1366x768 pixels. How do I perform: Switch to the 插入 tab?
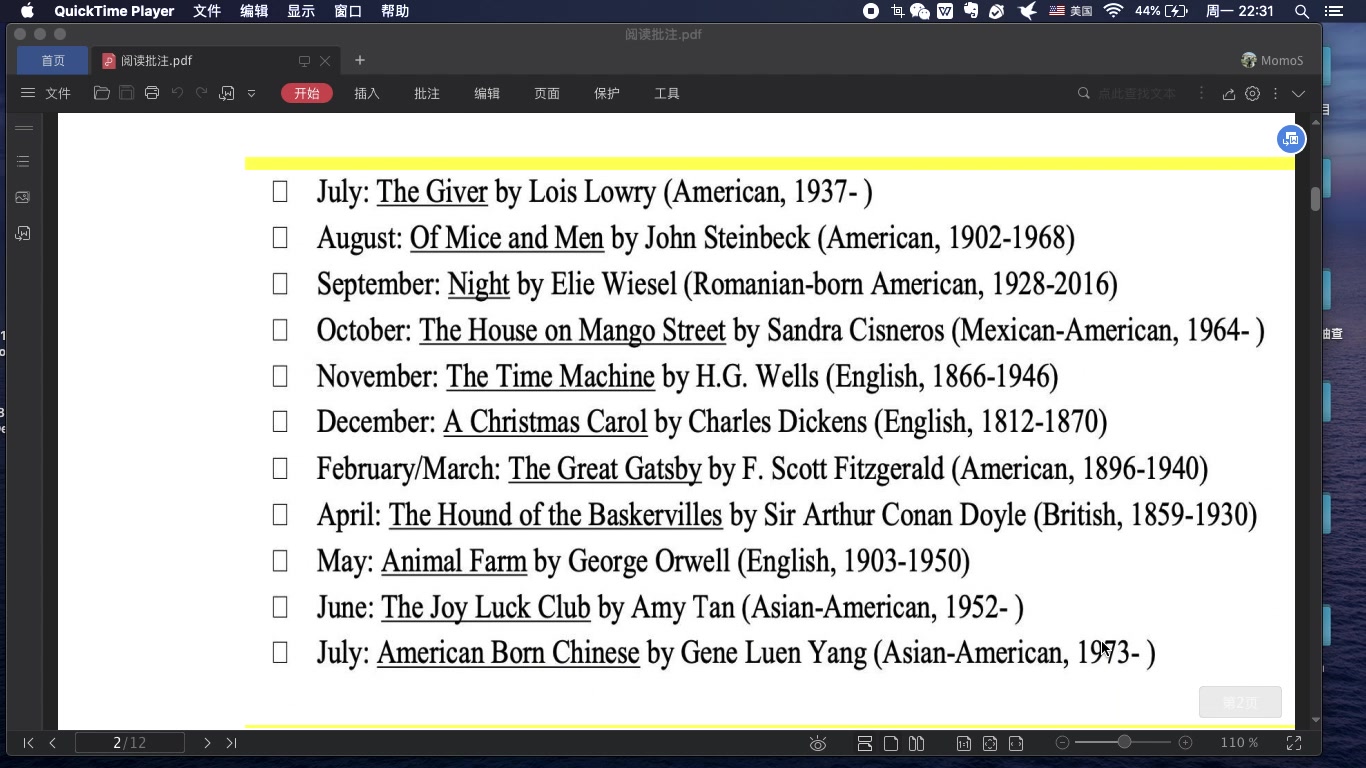tap(367, 93)
